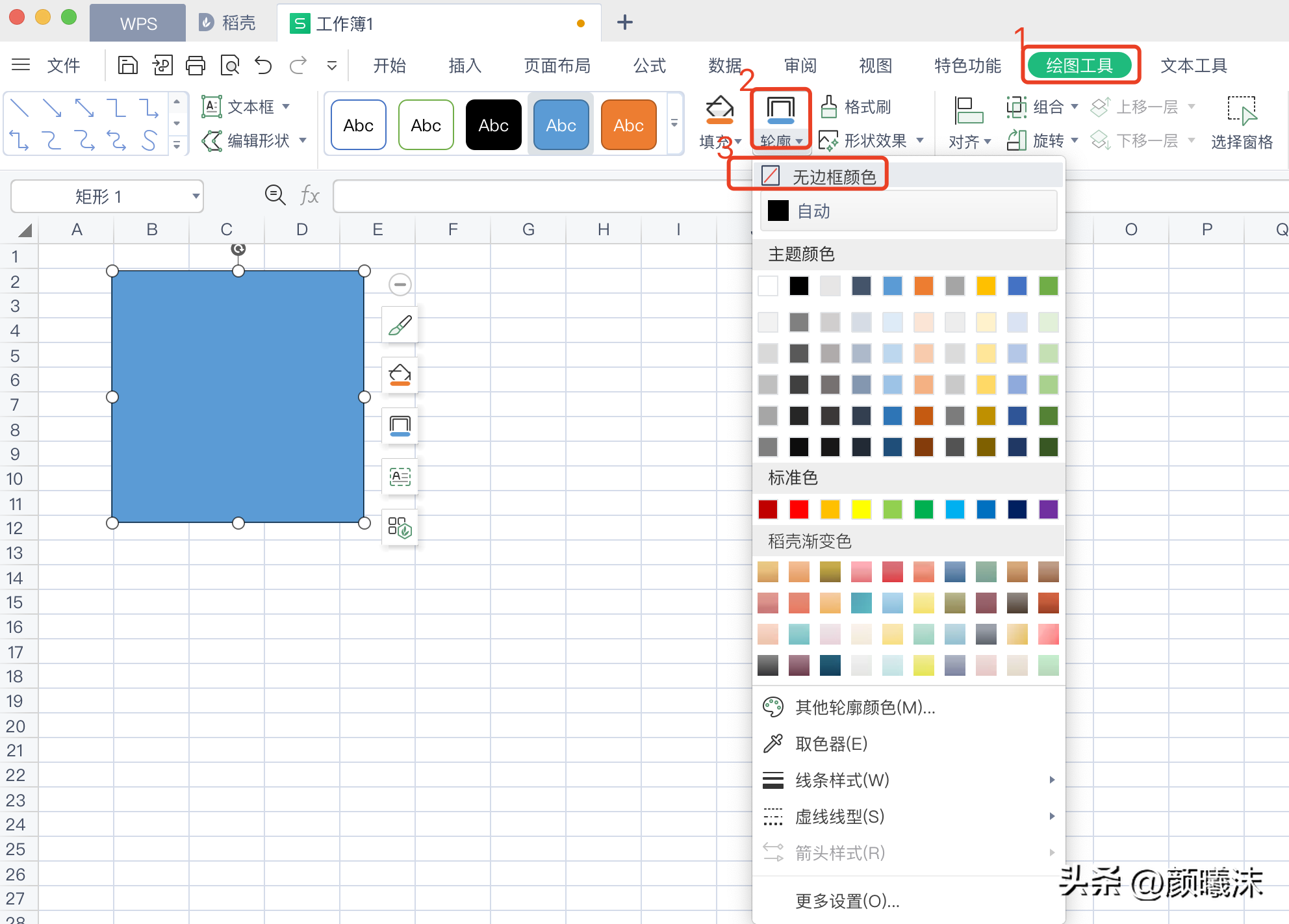Select the double-arrow line shape tool

[84, 107]
